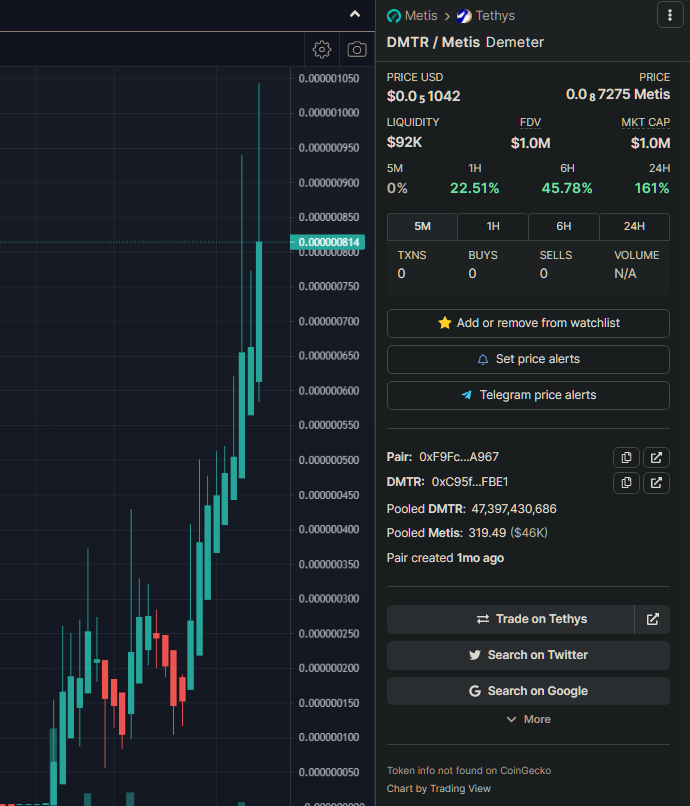Click the liquidity value $92K
Viewport: 690px width, 806px height.
point(404,142)
